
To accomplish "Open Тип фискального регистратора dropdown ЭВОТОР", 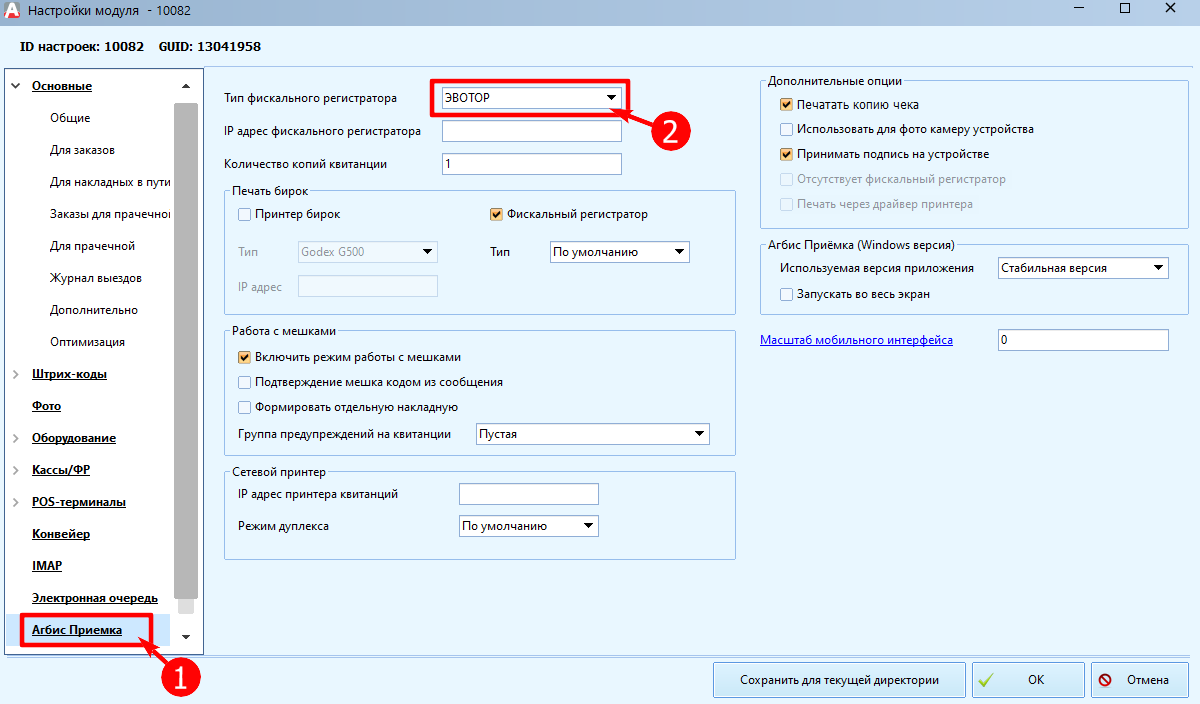I will (531, 98).
